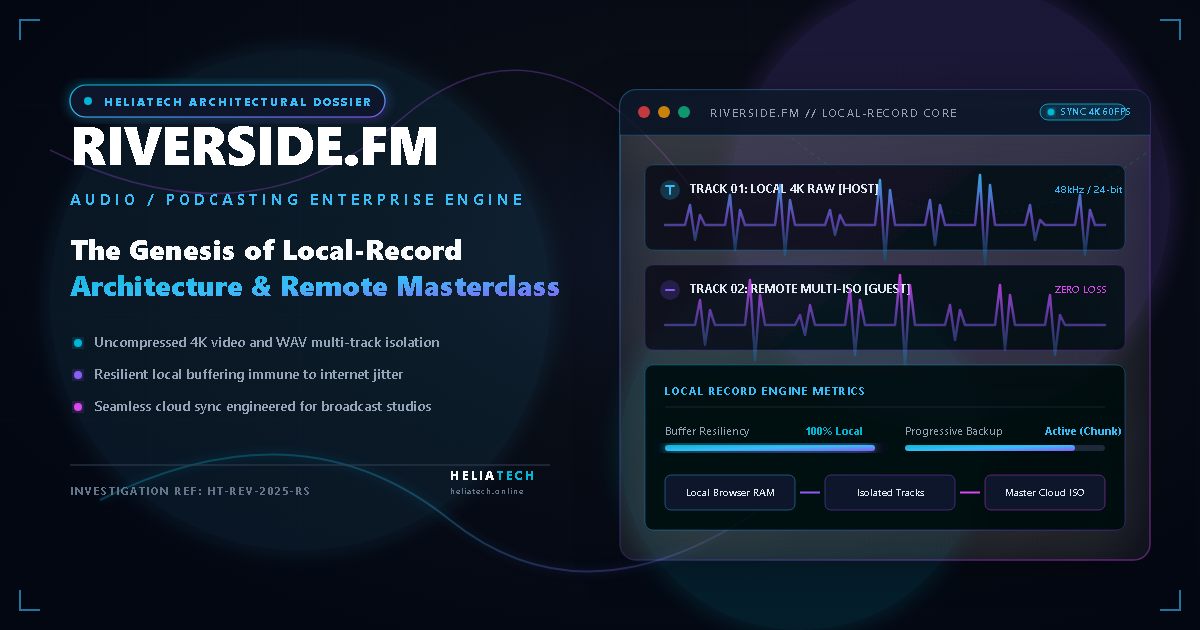The width and height of the screenshot is (1200, 630).
Task: Click the 'ZERO LOSS' label
Action: (1080, 289)
